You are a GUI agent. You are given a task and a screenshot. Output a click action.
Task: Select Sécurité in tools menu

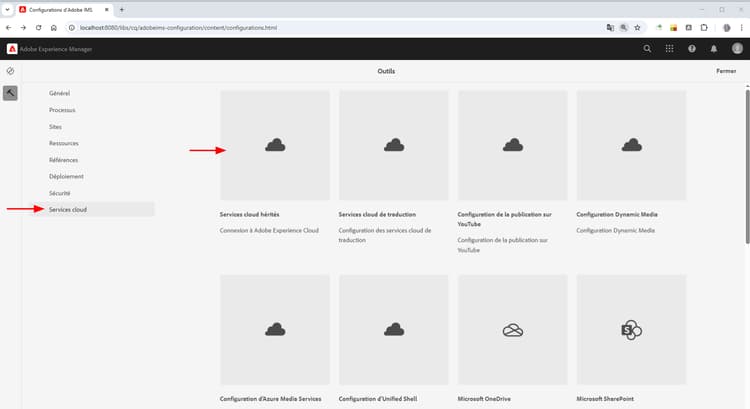59,193
